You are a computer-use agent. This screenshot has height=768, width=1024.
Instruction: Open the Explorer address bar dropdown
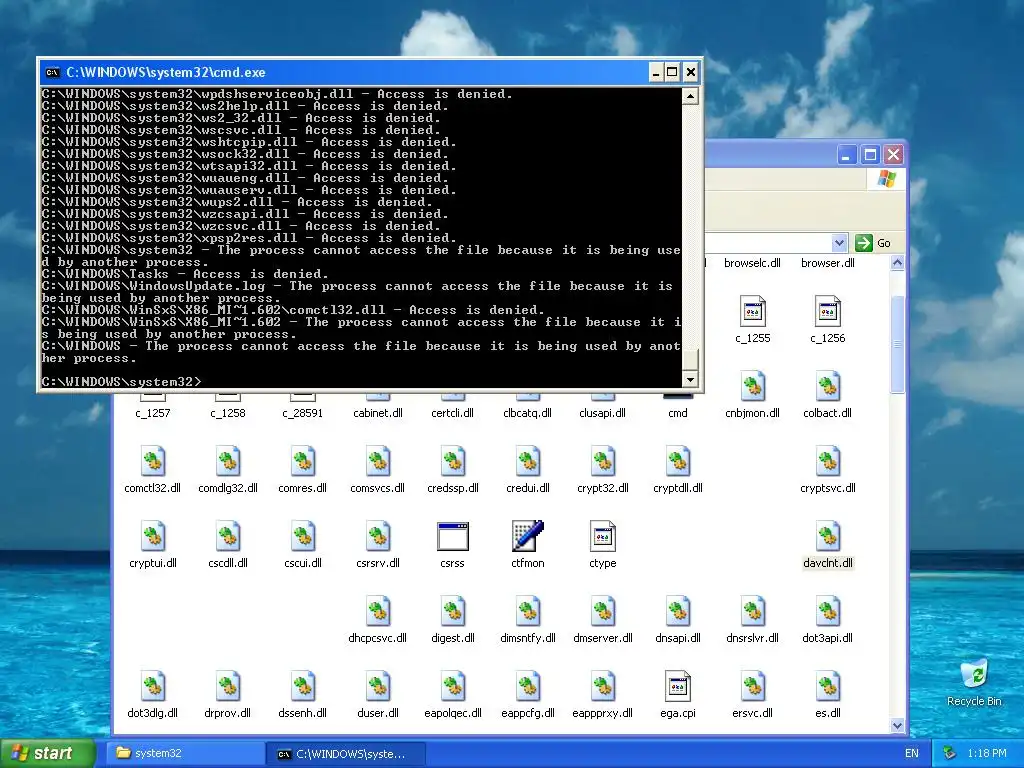pos(839,243)
